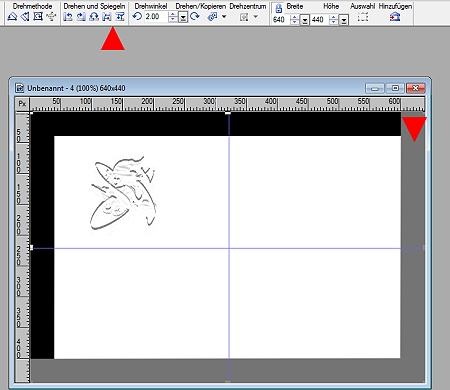Click the Unbenannt - 4 title bar text
Screen dimensions: 450x390
pos(76,88)
